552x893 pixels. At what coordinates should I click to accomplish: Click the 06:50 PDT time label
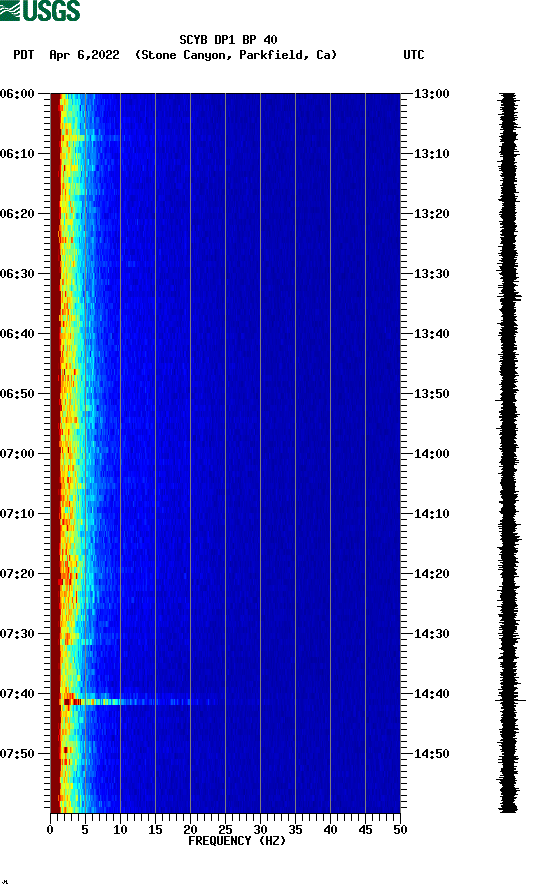click(x=18, y=394)
